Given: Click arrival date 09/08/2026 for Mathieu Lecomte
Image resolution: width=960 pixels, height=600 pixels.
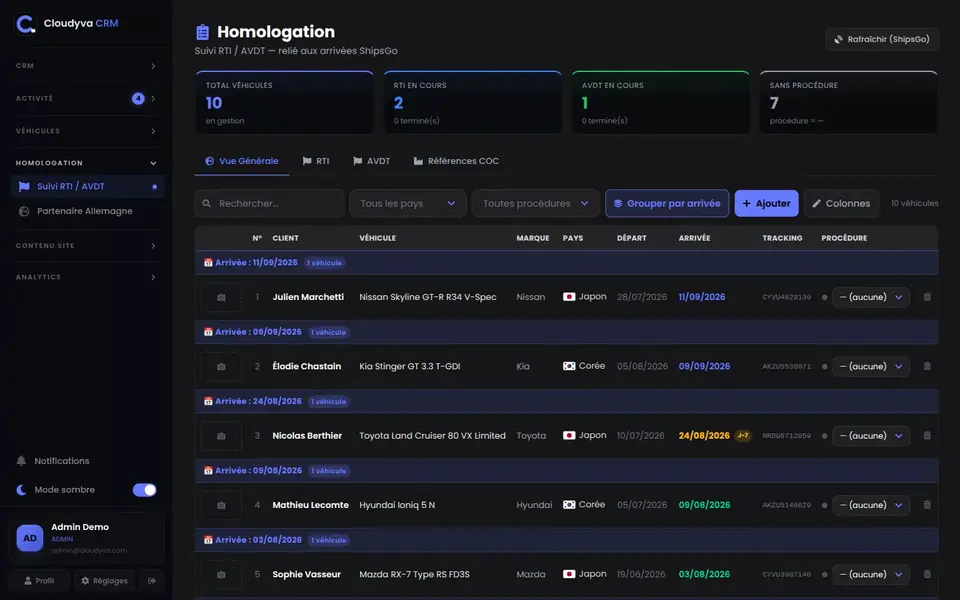Looking at the screenshot, I should coord(704,505).
